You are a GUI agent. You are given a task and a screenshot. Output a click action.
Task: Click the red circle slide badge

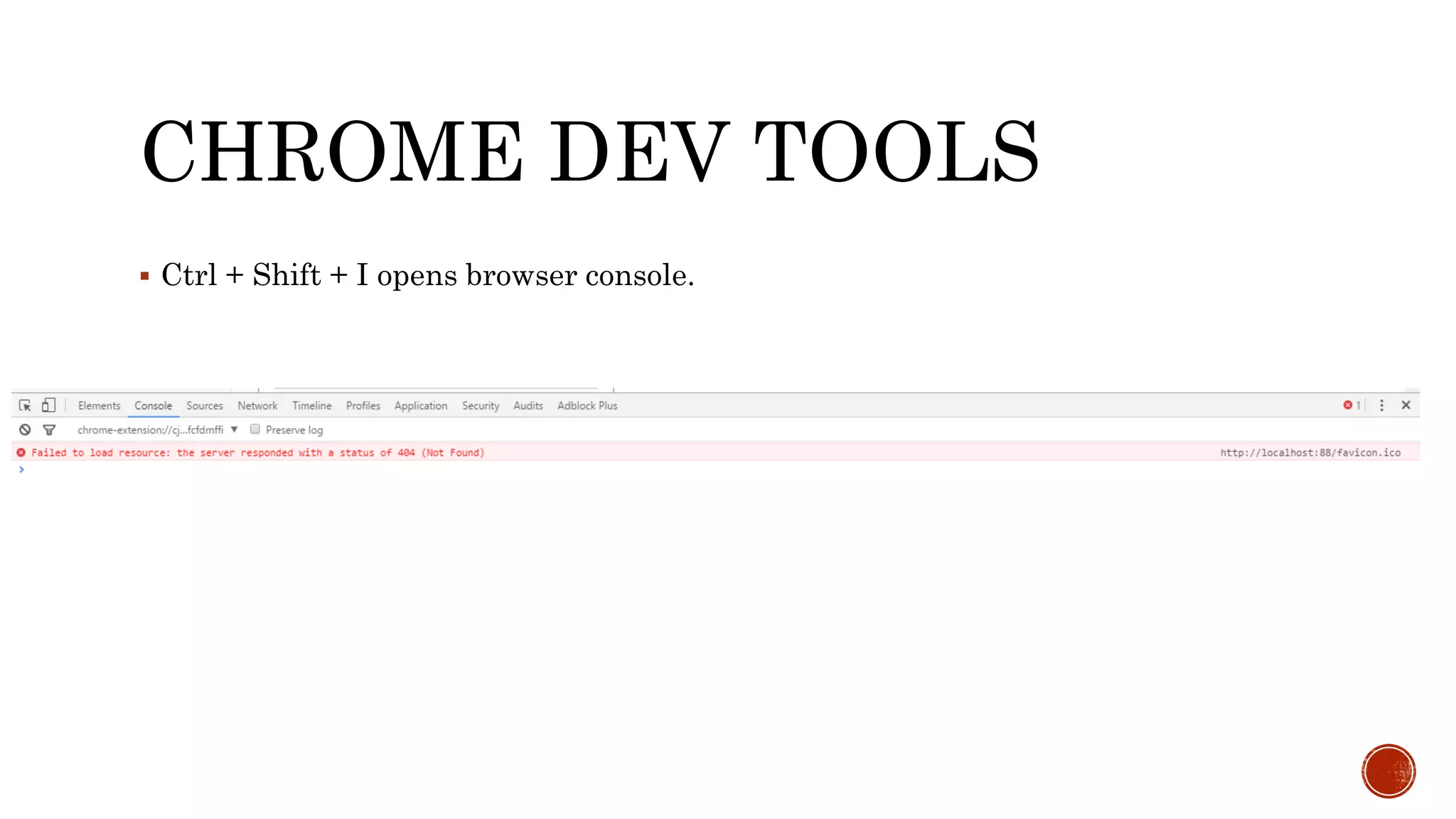point(1388,771)
